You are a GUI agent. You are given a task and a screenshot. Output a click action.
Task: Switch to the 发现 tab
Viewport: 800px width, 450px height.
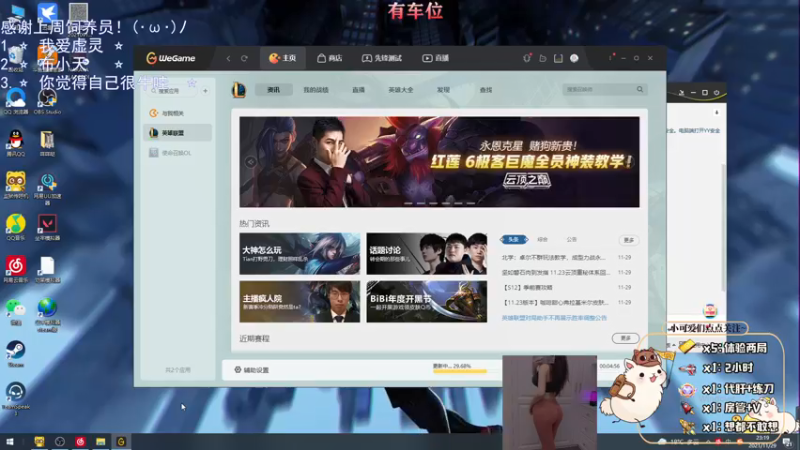point(443,90)
